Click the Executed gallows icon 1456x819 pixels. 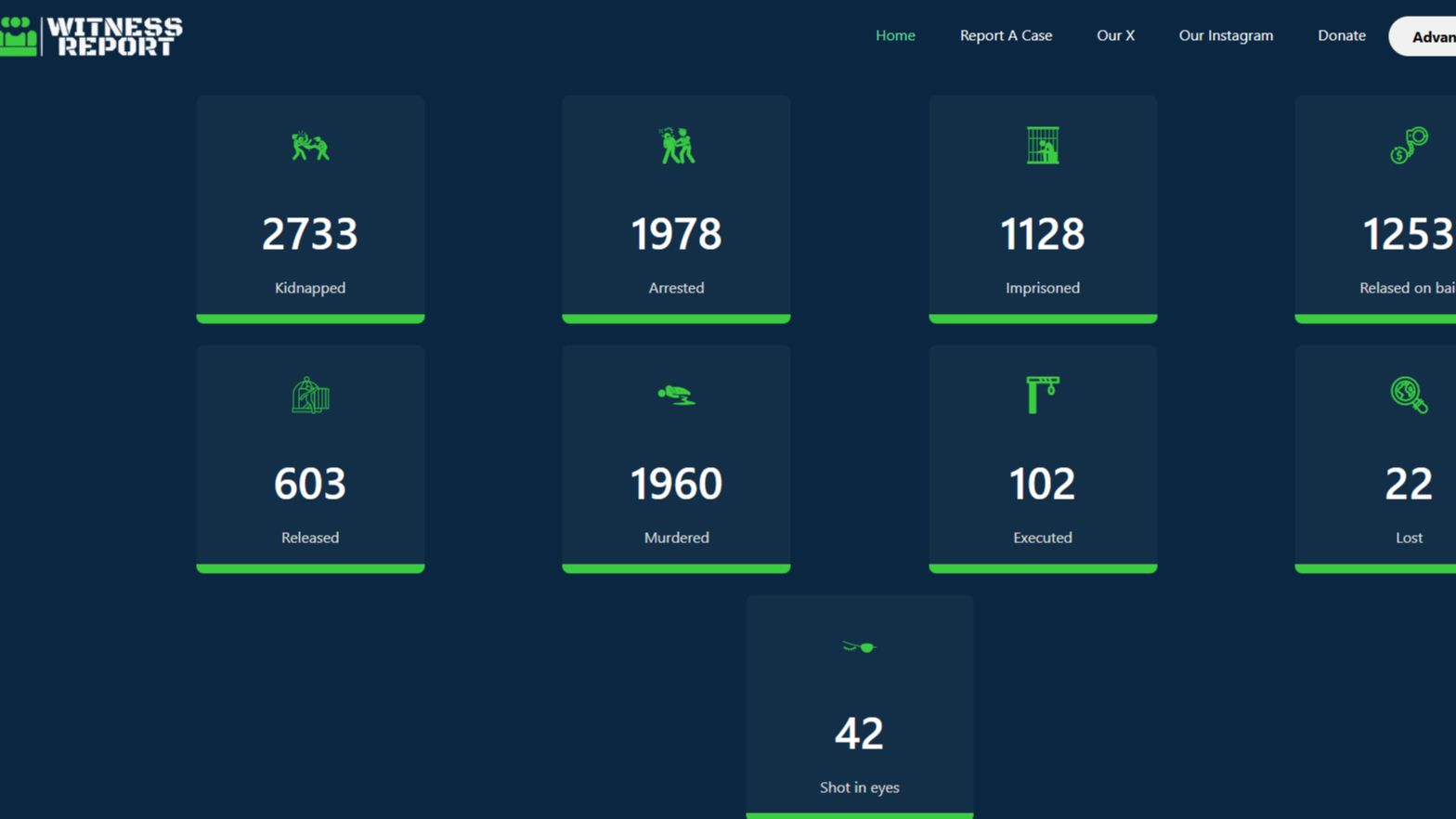click(1042, 396)
